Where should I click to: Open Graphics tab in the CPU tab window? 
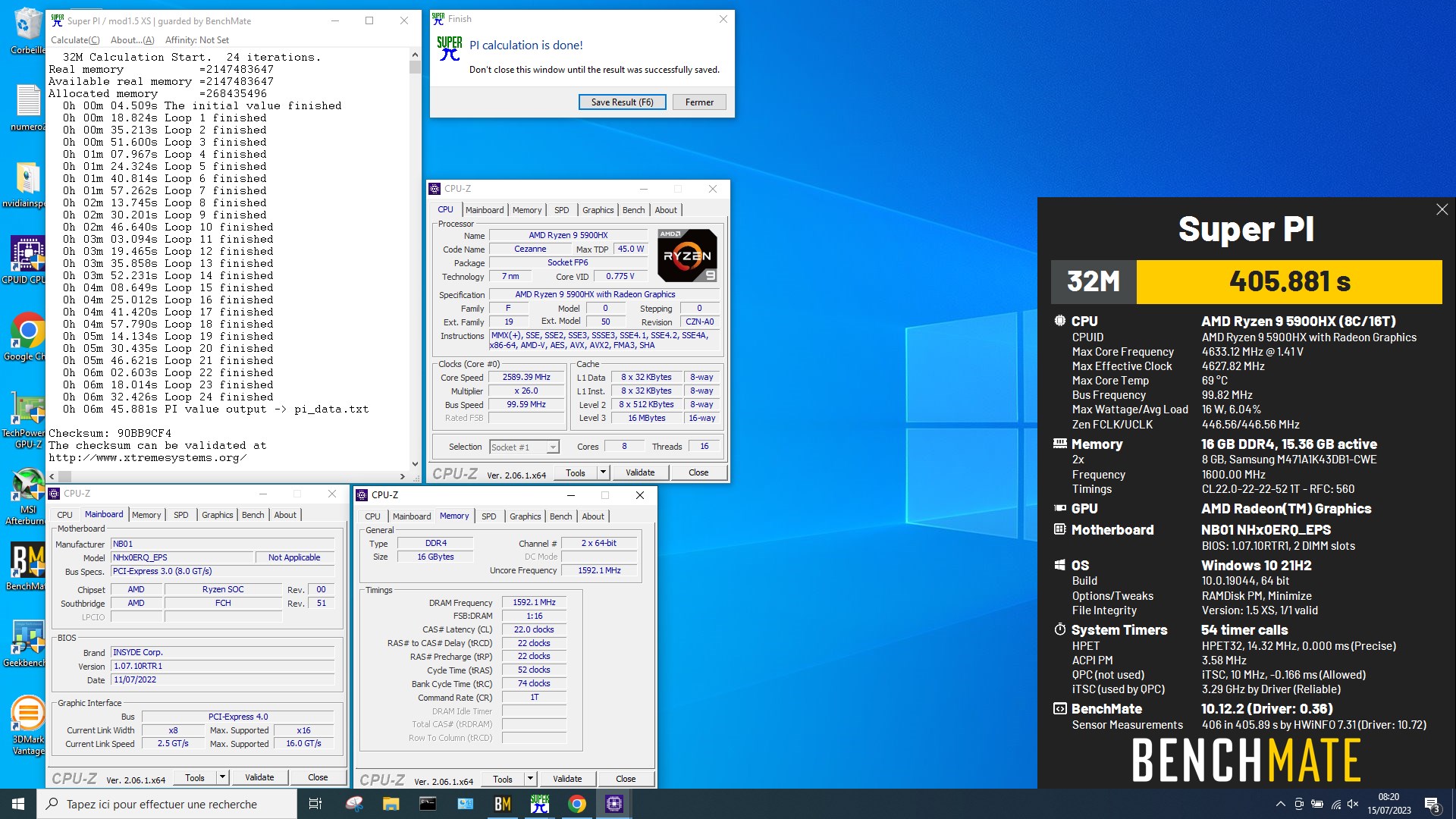pos(598,210)
